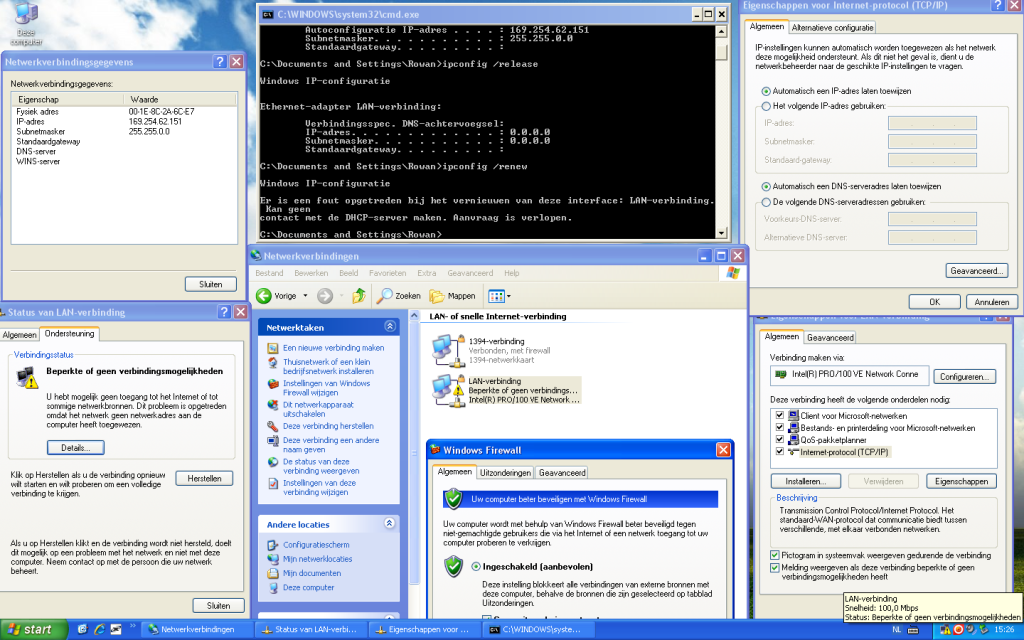Screen dimensions: 1024x640
Task: Click the Windows logo in Netwerkverbindingen menu bar
Action: pyautogui.click(x=733, y=273)
